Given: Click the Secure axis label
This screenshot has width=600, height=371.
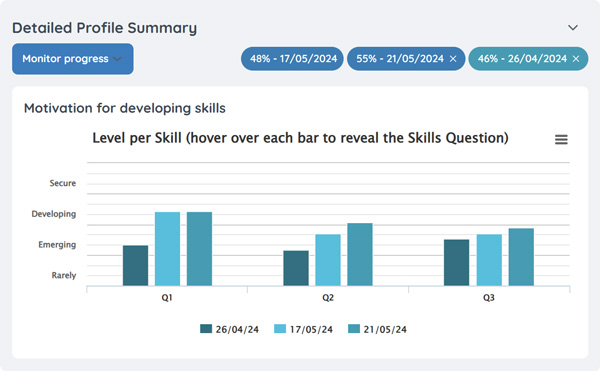Looking at the screenshot, I should pos(63,183).
